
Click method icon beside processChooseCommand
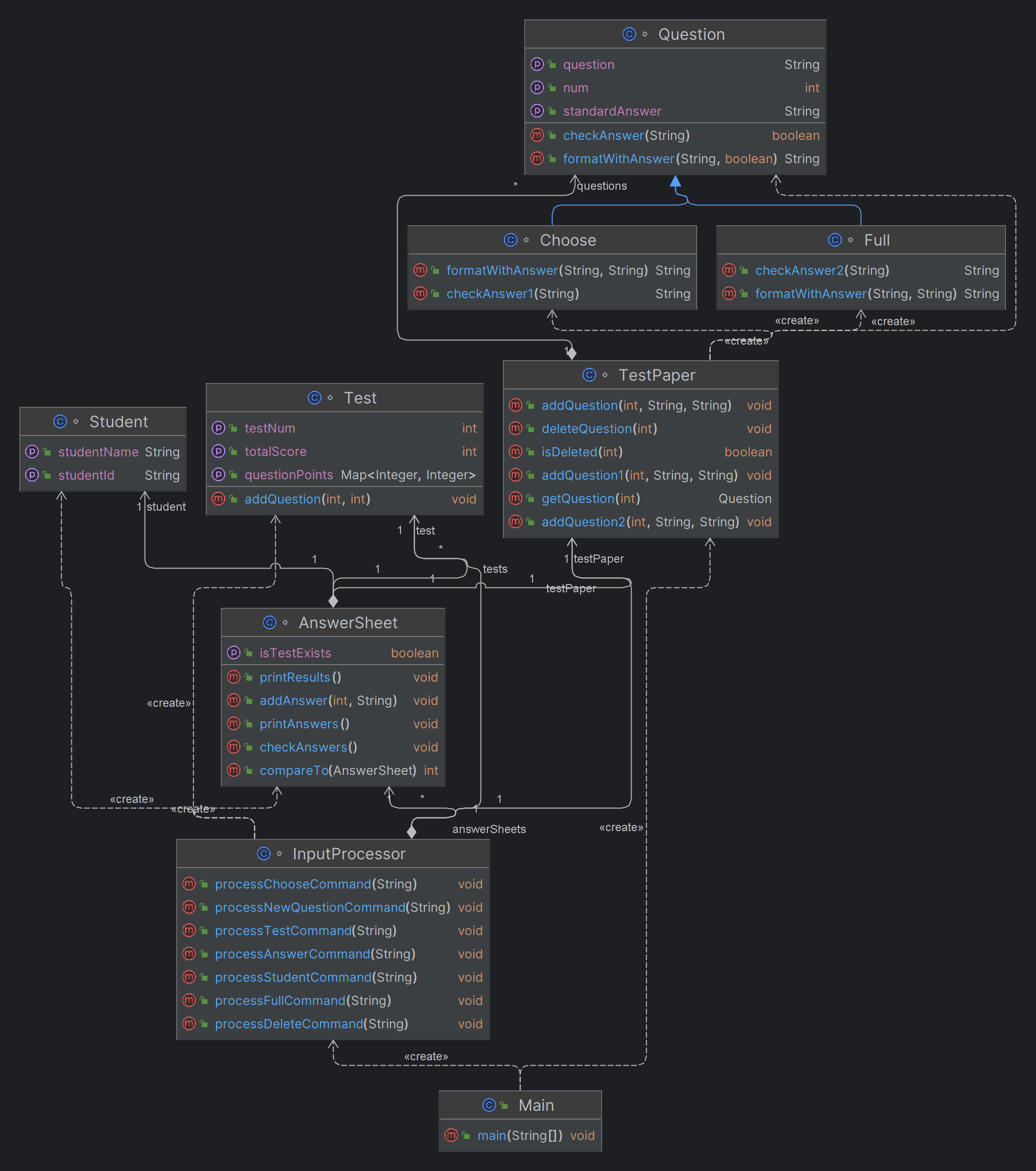tap(189, 884)
